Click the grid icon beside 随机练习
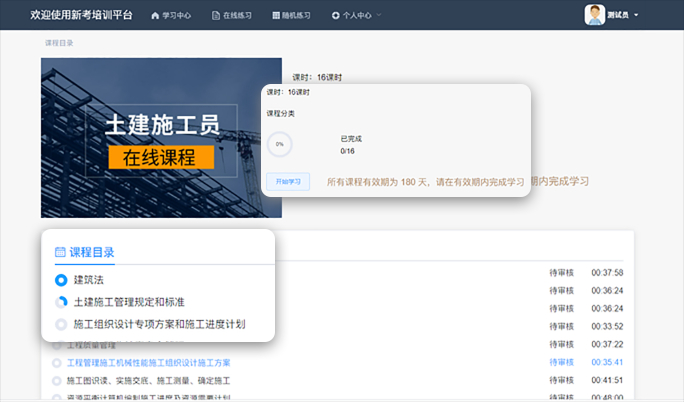Image resolution: width=684 pixels, height=402 pixels. tap(275, 16)
